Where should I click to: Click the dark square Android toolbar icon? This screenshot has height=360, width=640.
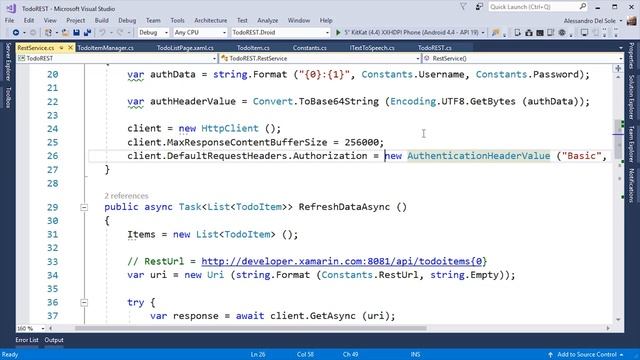tap(540, 32)
